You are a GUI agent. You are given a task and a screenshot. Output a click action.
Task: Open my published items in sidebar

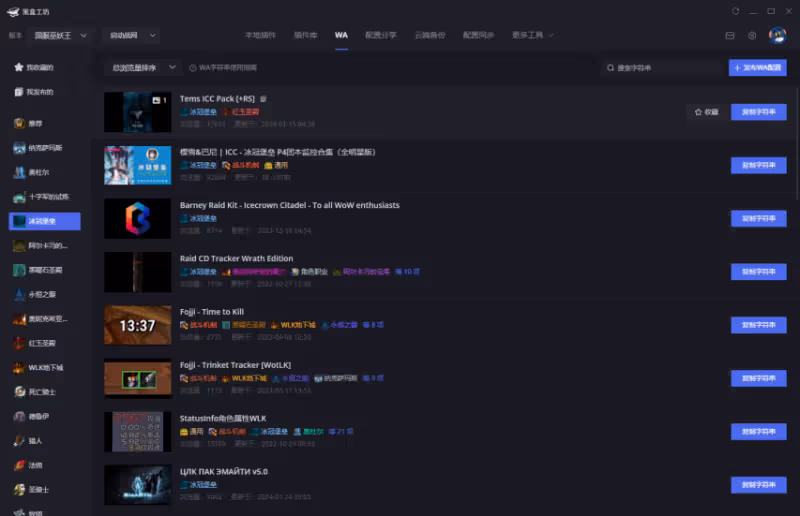pyautogui.click(x=35, y=92)
